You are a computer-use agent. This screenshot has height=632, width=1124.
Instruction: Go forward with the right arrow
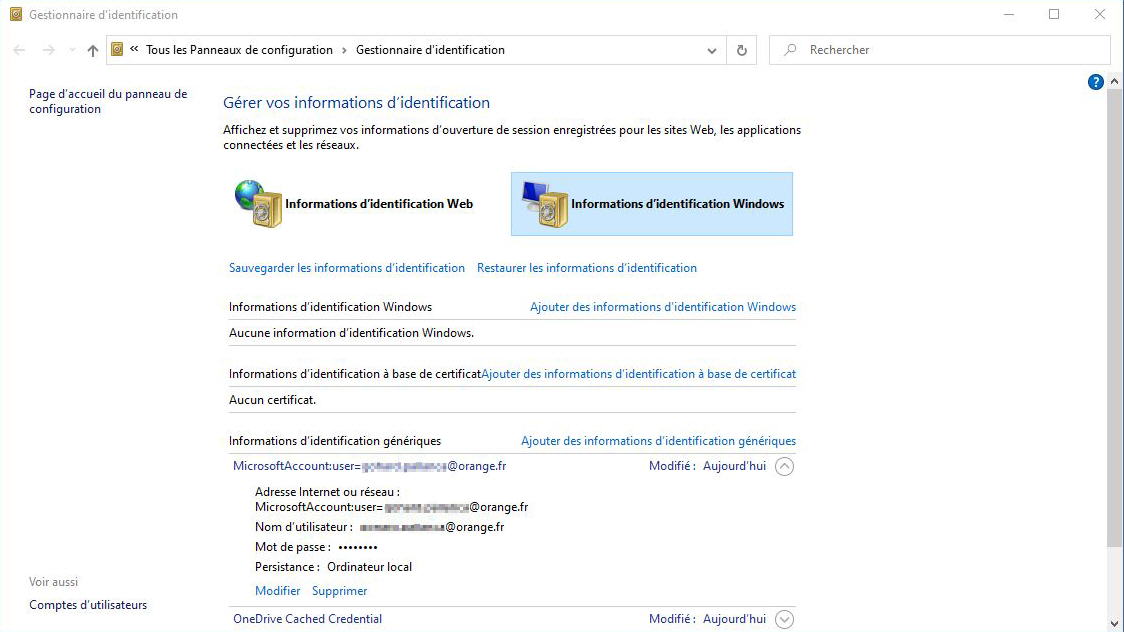tap(48, 50)
